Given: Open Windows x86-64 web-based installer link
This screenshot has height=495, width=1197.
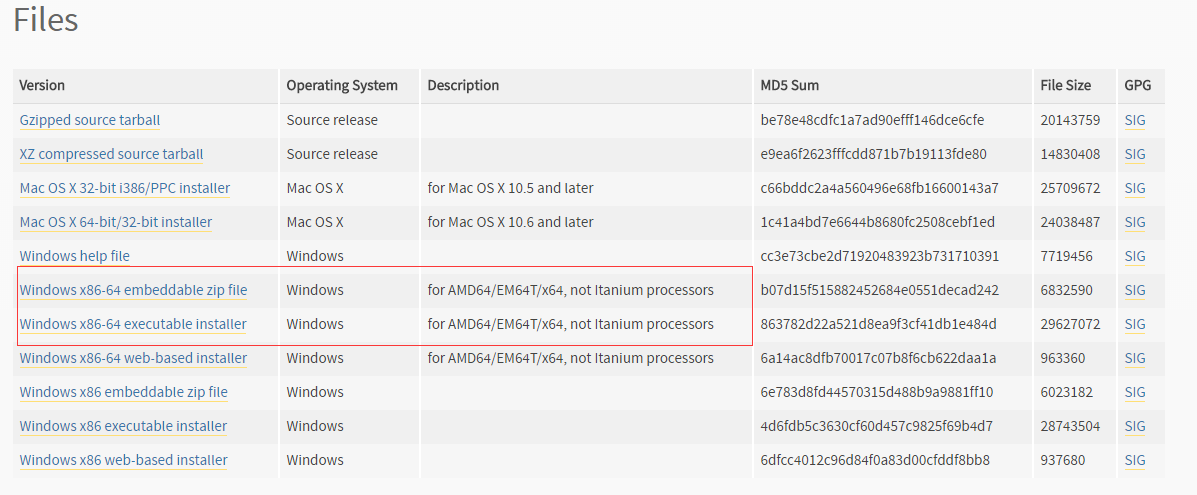Looking at the screenshot, I should click(x=133, y=358).
